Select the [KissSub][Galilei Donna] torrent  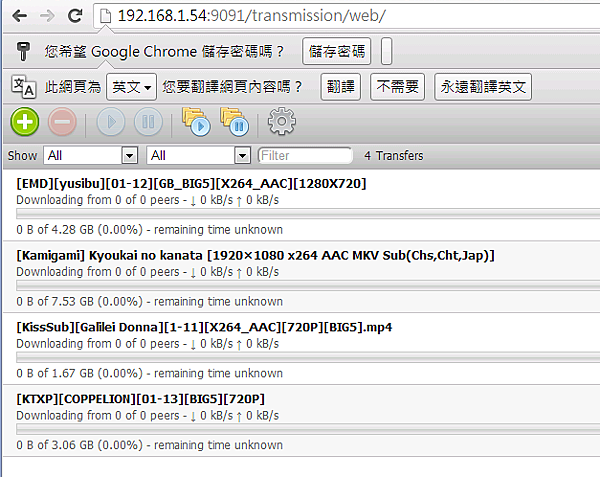[x=204, y=327]
